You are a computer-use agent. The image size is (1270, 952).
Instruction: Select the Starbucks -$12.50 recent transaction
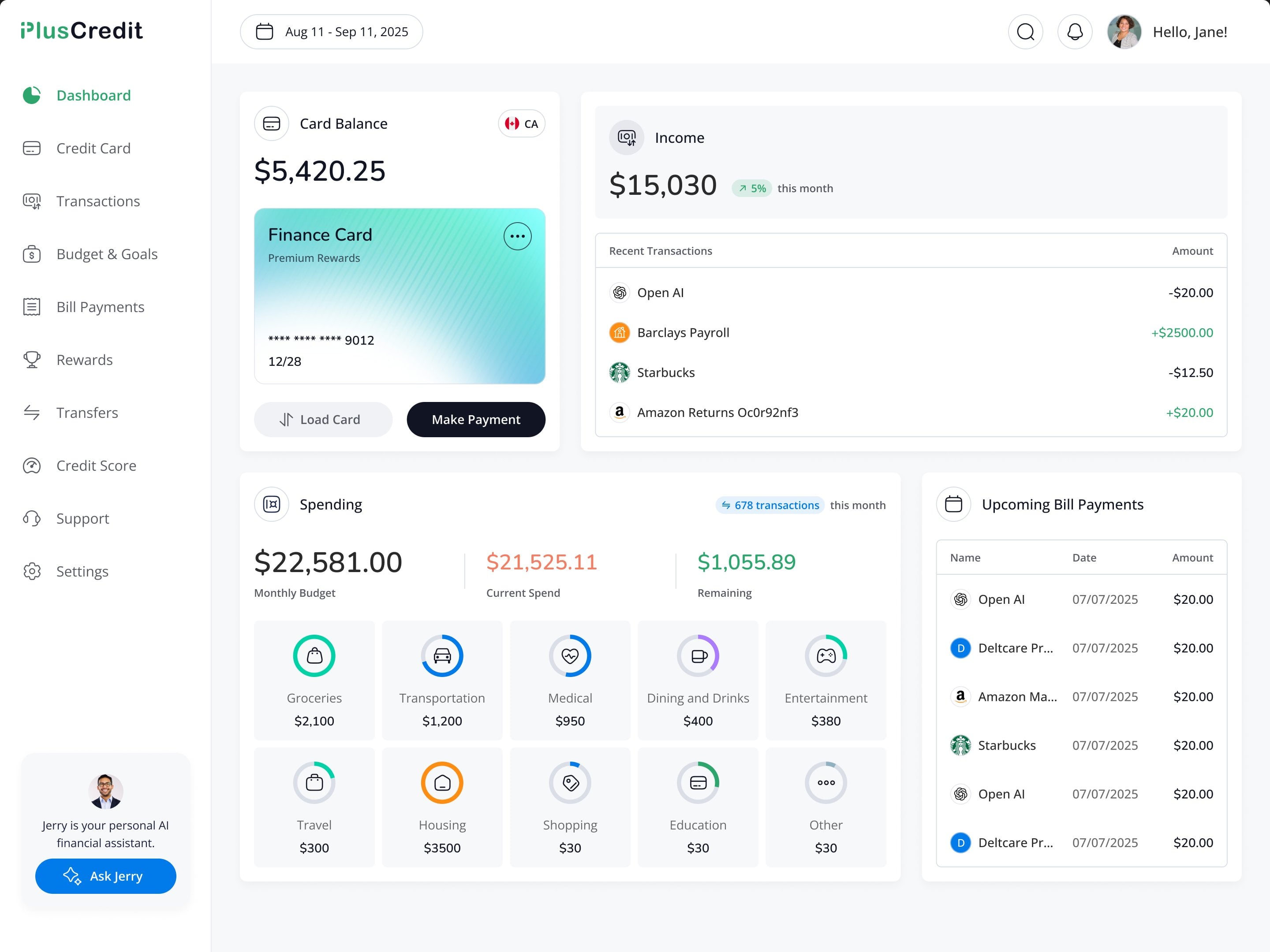tap(911, 372)
